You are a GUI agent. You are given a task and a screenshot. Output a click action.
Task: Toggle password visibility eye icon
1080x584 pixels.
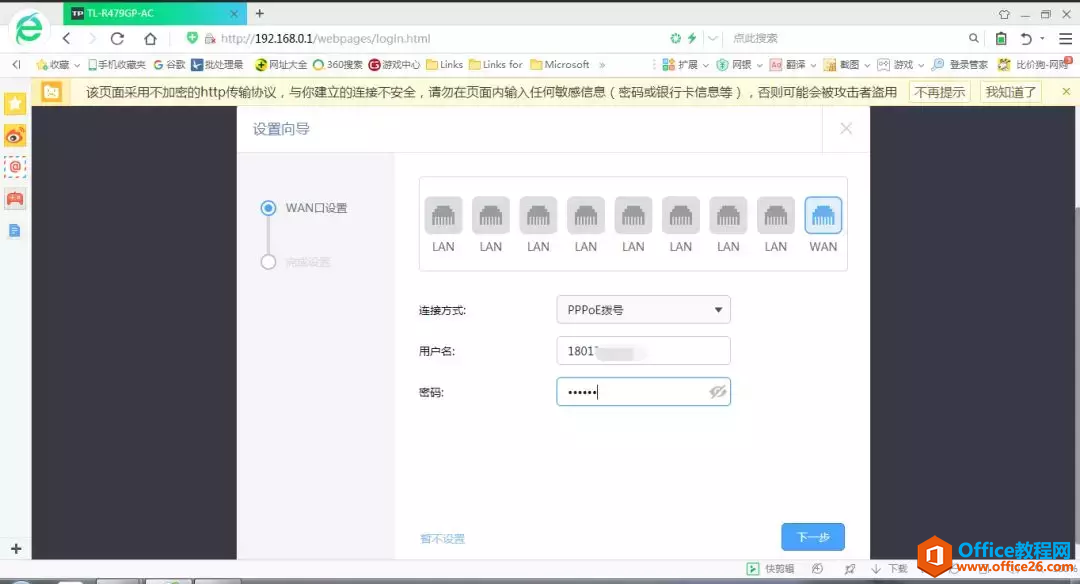click(717, 392)
